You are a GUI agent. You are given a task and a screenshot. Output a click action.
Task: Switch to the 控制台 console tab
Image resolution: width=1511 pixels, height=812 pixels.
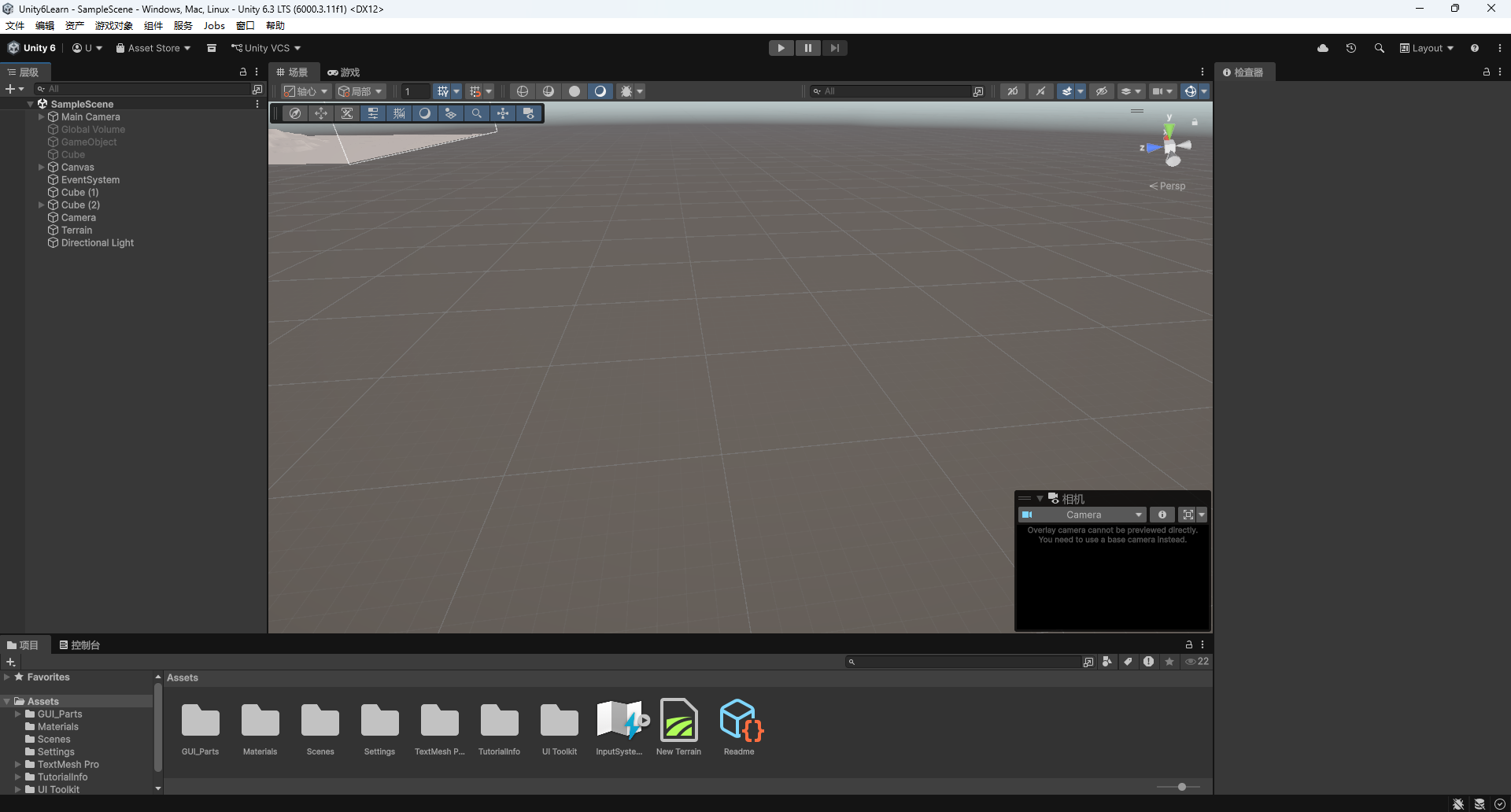pos(79,645)
